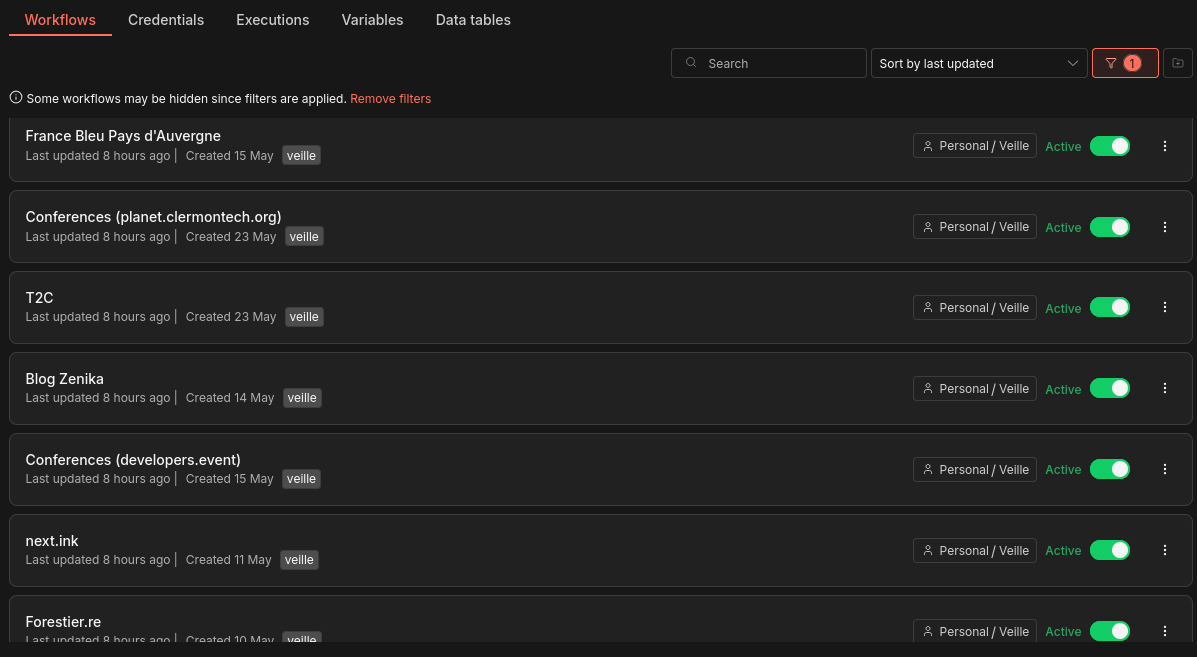Turn off the next.ink workflow switch
This screenshot has width=1197, height=657.
(1109, 550)
